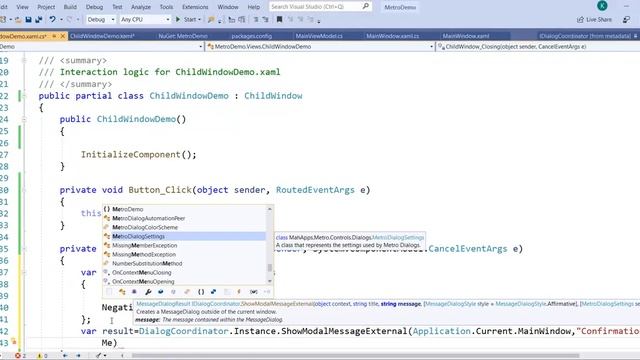
Task: Open the IDialogCoordinator [from metadata] tab
Action: tap(585, 36)
